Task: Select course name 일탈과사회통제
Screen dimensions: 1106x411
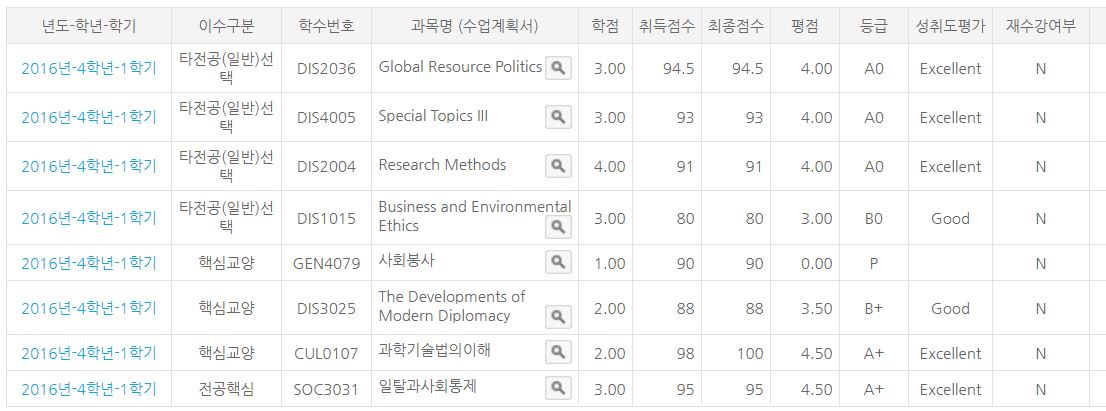Action: click(427, 386)
